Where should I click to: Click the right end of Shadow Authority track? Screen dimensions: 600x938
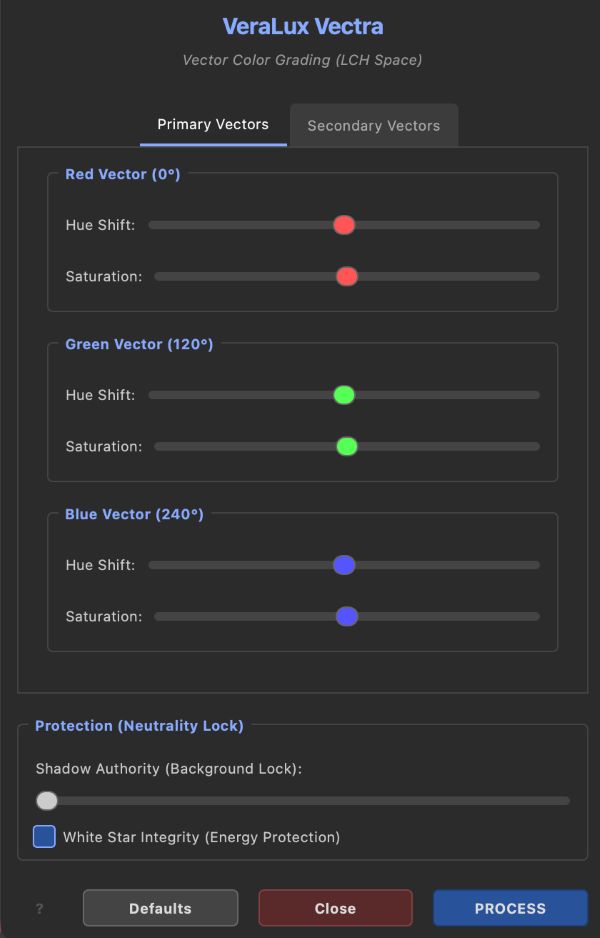click(x=565, y=800)
